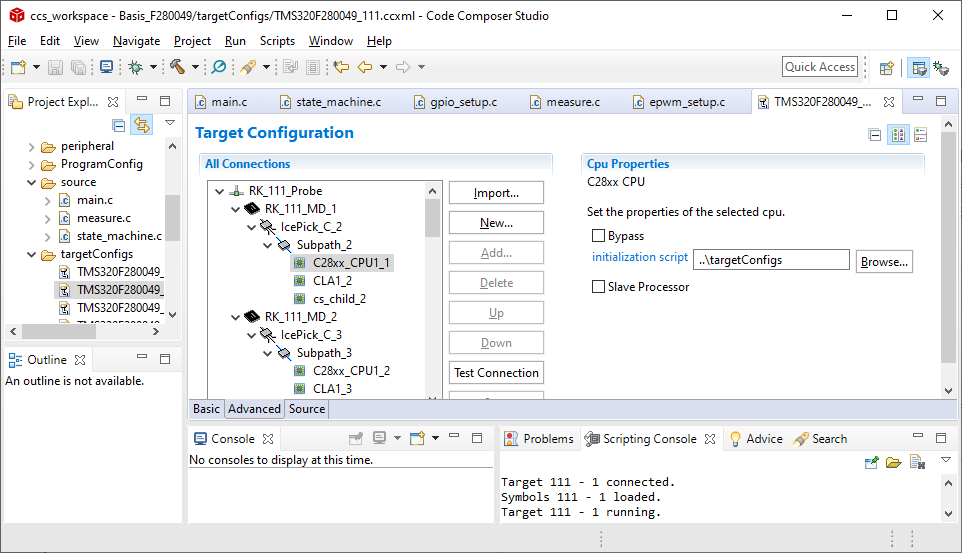The image size is (962, 553).
Task: Click Collapse All in Project Explorer
Action: (119, 125)
